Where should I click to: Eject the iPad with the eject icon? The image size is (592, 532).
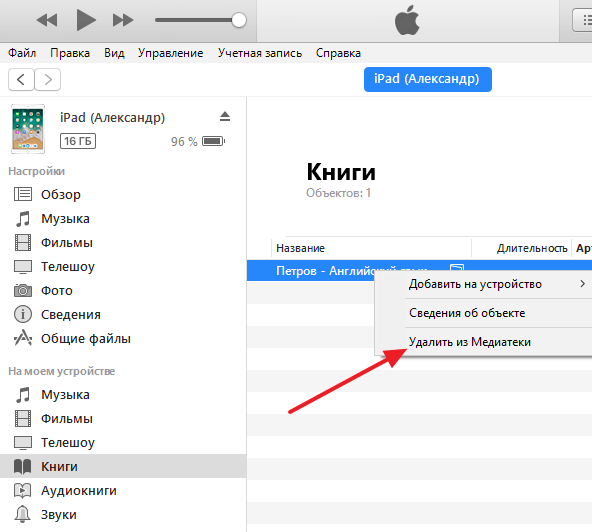(x=225, y=116)
